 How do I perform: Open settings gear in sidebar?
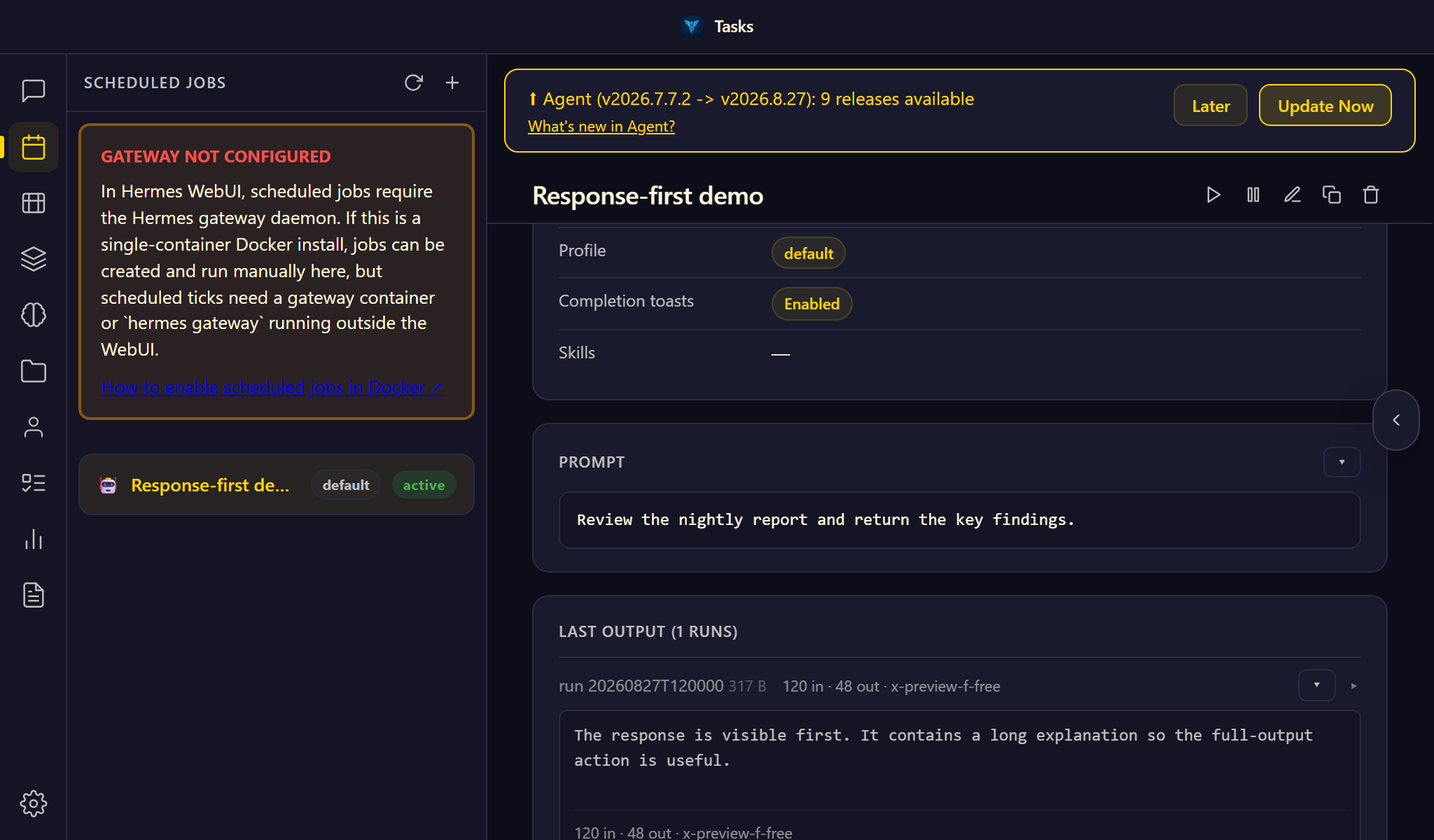tap(34, 804)
